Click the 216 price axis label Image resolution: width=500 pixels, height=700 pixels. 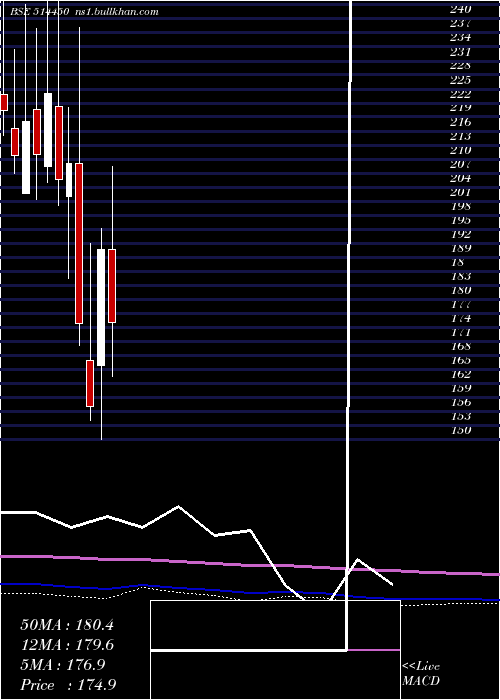(x=460, y=122)
